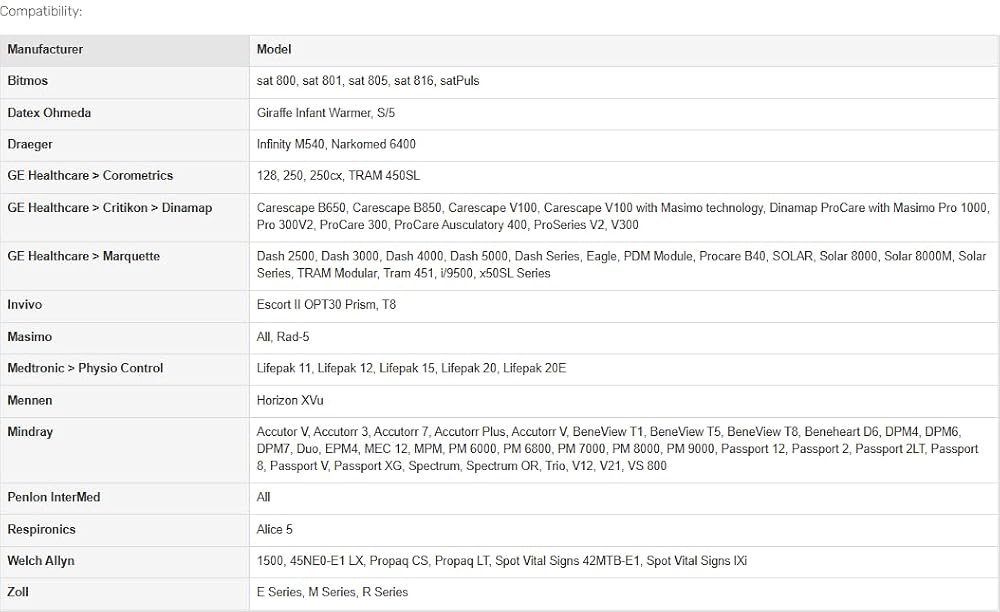Select the Mennen manufacturer cell

(124, 402)
